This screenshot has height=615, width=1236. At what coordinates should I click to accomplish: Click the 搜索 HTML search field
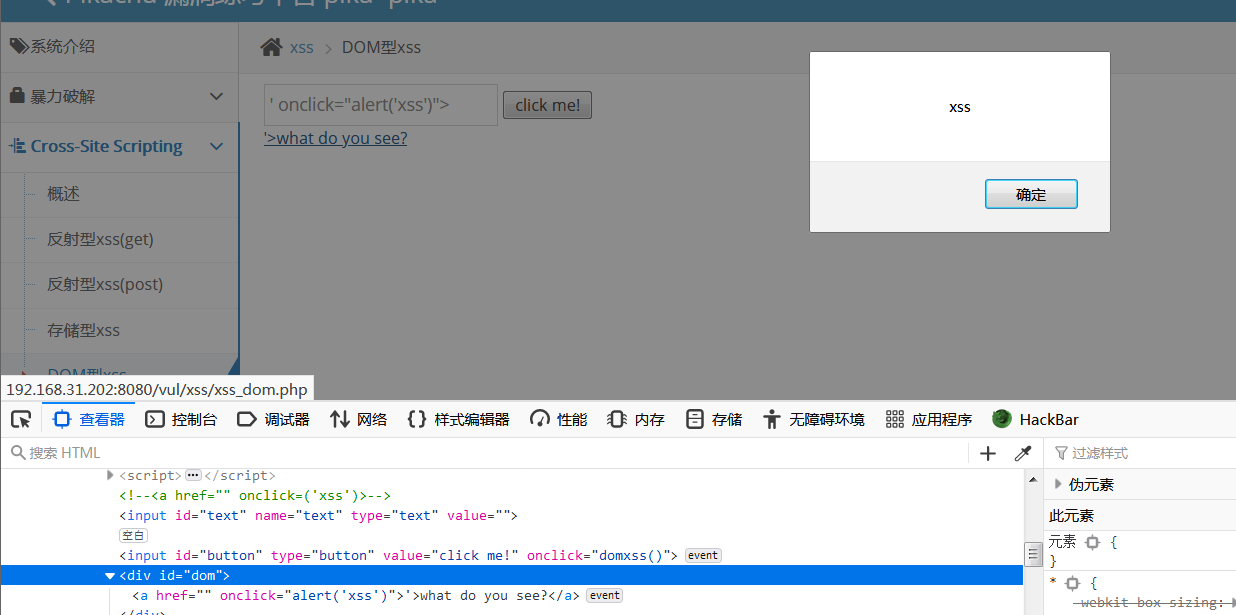pos(485,453)
